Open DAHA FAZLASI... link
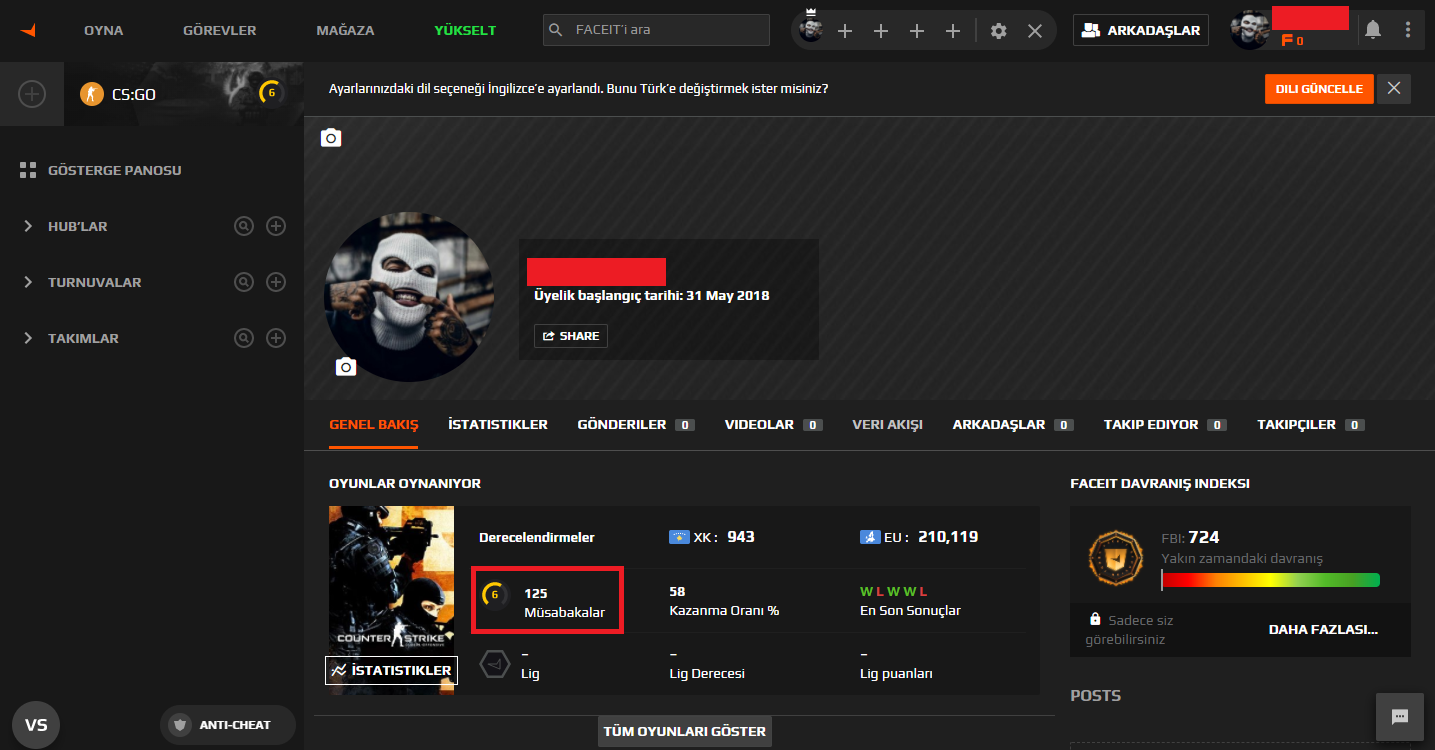 coord(1323,630)
